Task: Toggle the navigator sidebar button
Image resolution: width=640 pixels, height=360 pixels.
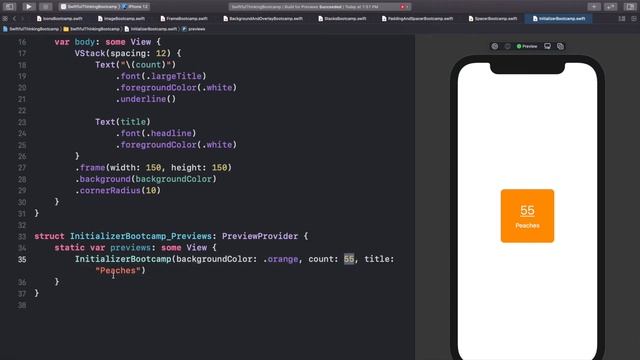Action: tap(9, 7)
